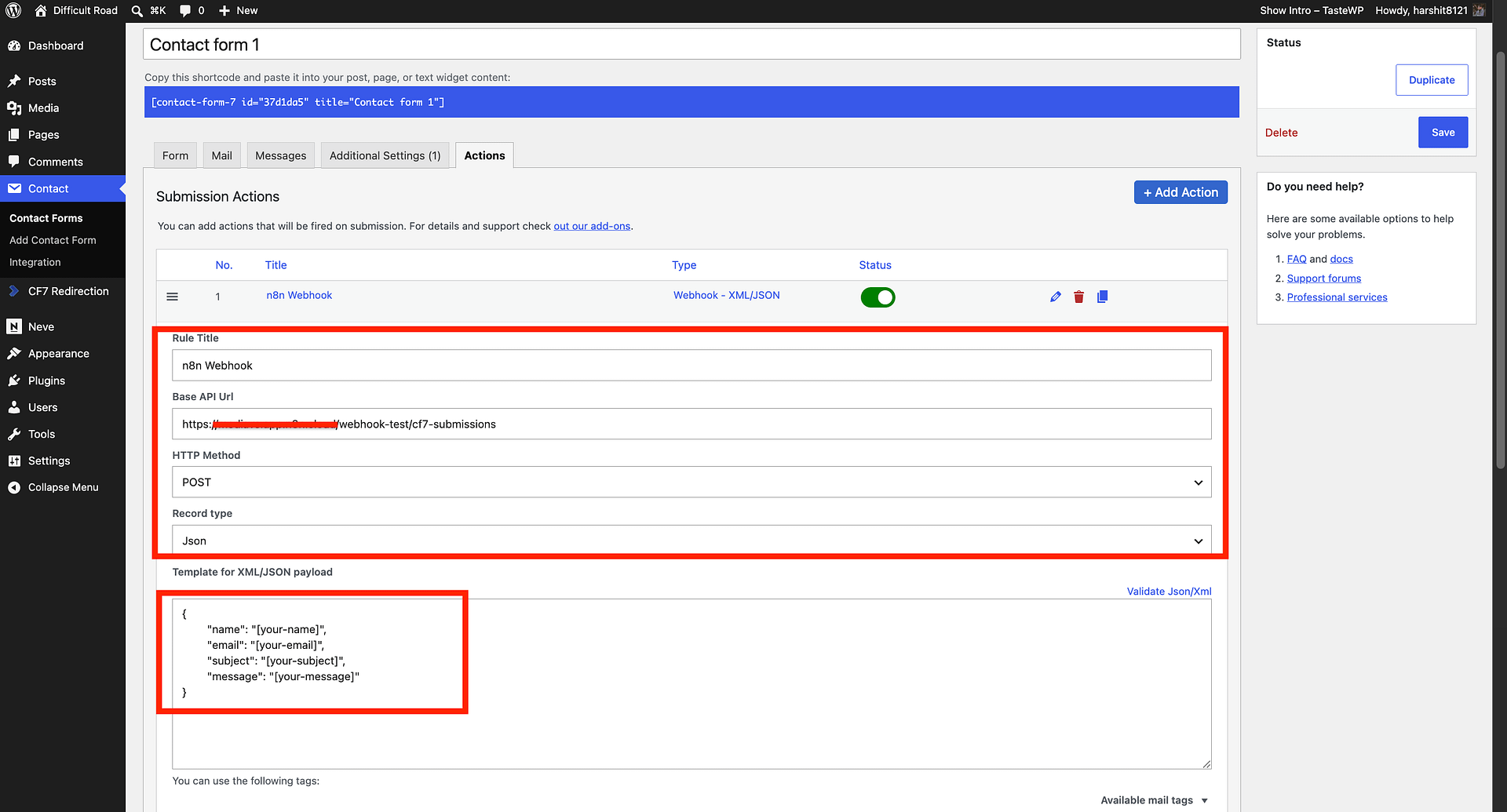
Task: Click the red trash icon for n8n Webhook
Action: (x=1079, y=297)
